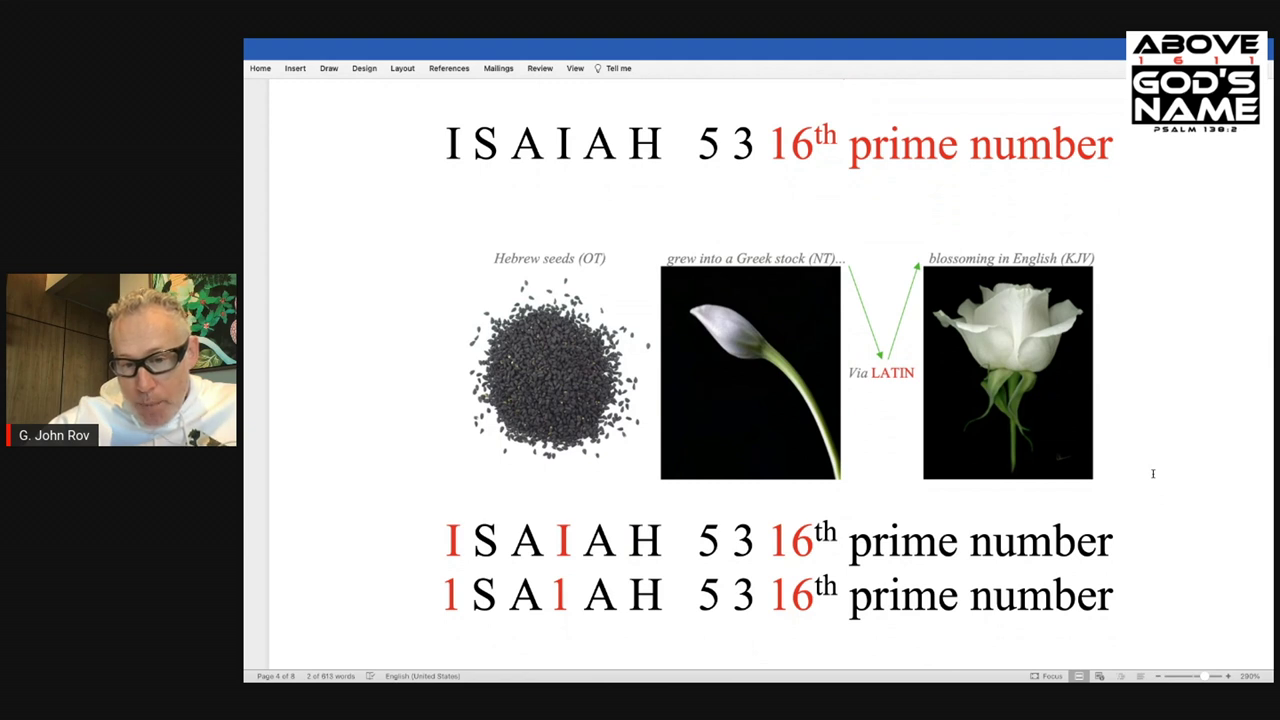
Task: Open Focus mode from status bar
Action: [1046, 676]
